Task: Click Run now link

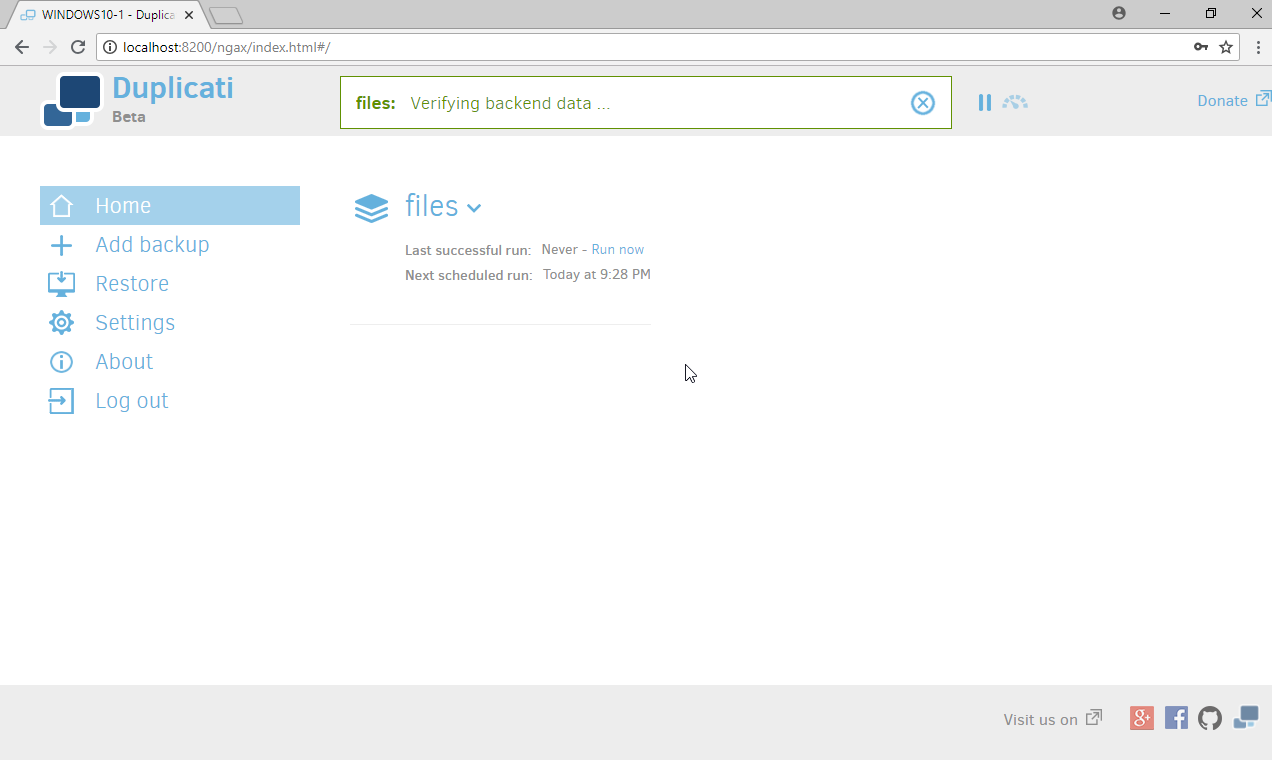Action: 618,249
